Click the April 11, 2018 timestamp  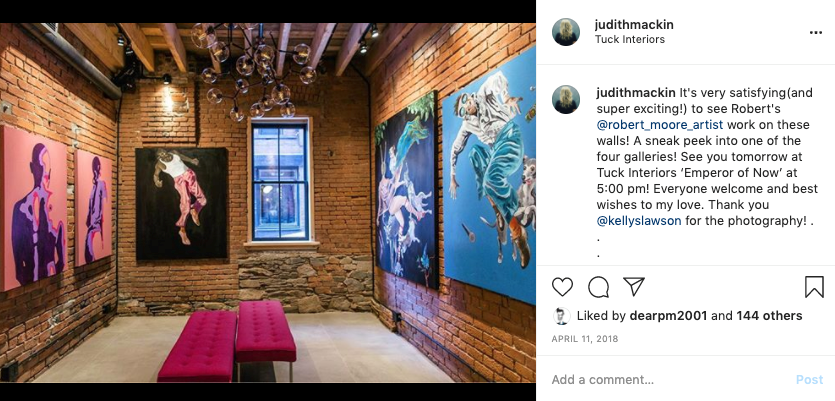point(585,339)
